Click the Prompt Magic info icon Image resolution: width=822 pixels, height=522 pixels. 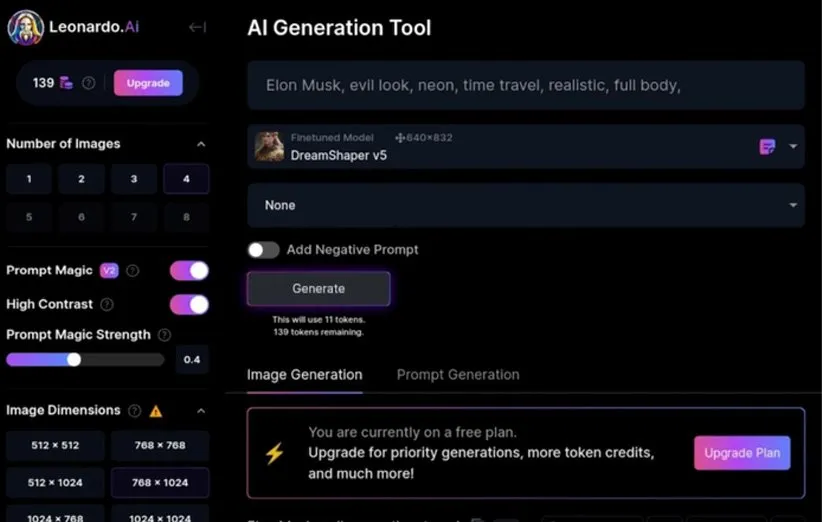tap(133, 271)
